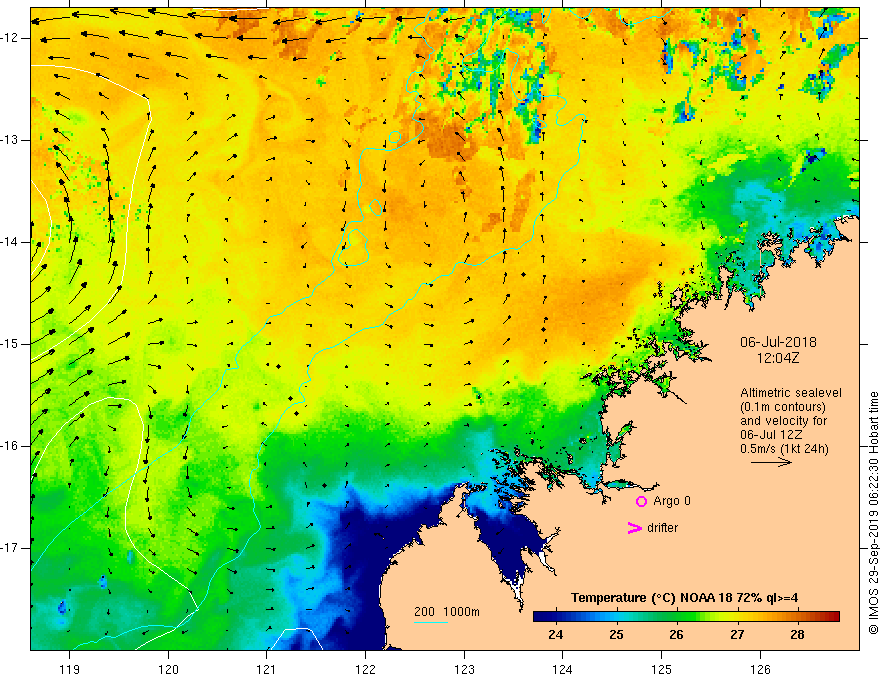The width and height of the screenshot is (880, 680).
Task: Click the magenta Argo 0 circle marker
Action: 641,501
